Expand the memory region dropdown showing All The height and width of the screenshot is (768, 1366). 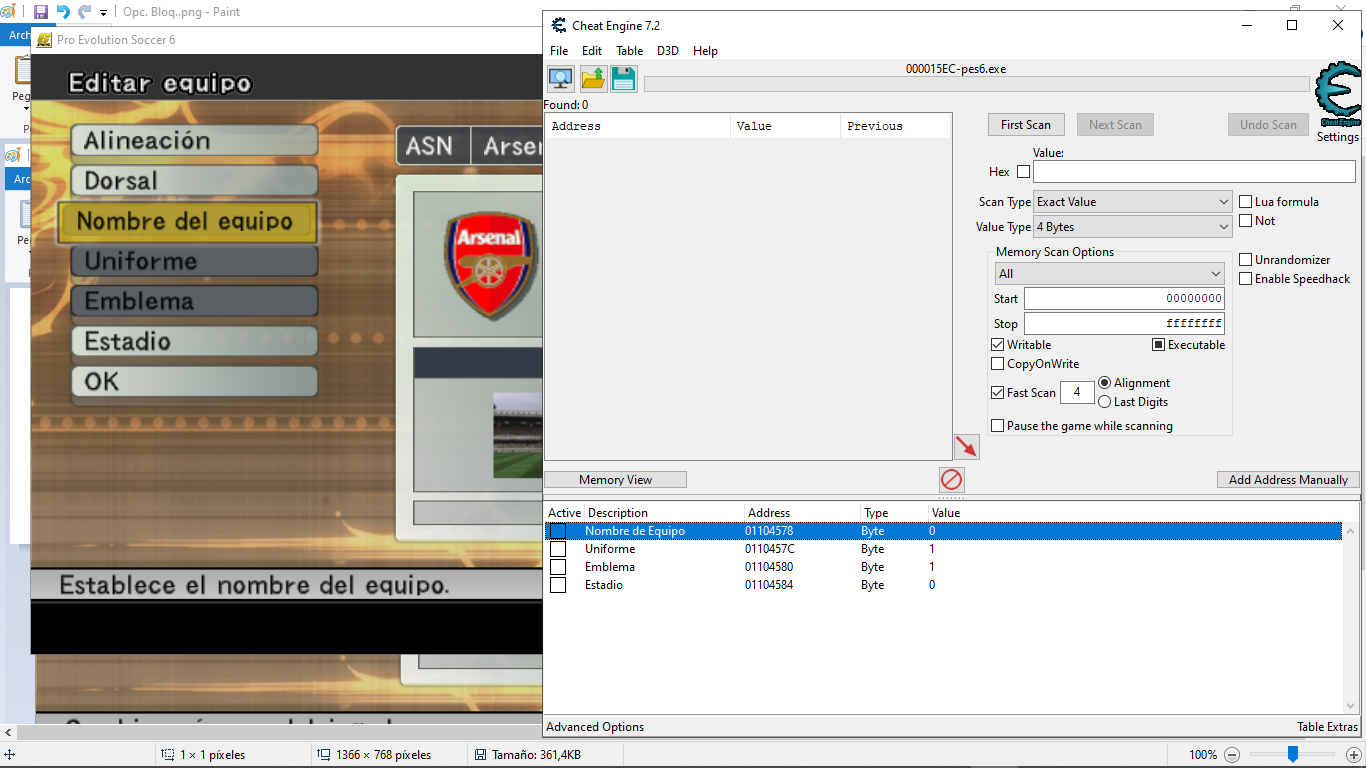1109,274
